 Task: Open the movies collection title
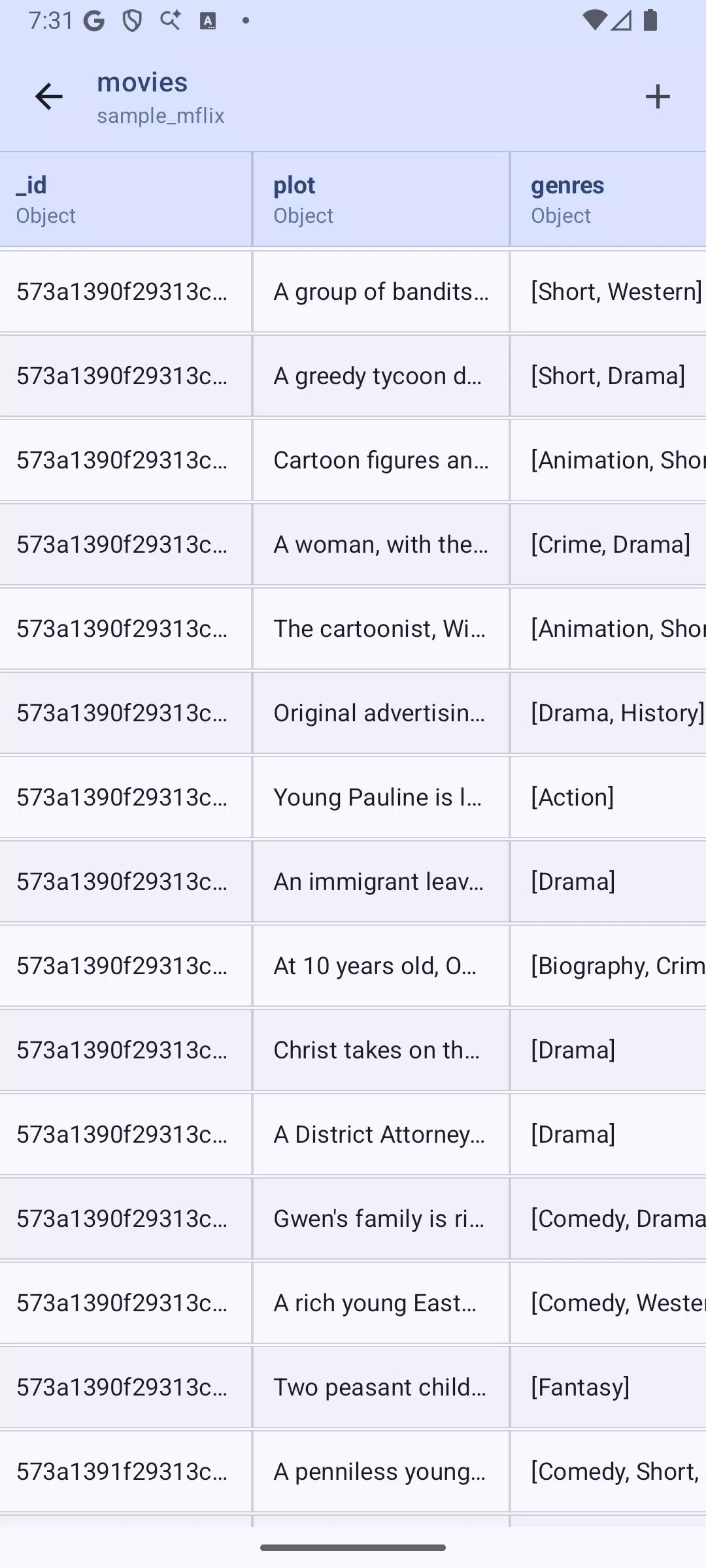(143, 82)
